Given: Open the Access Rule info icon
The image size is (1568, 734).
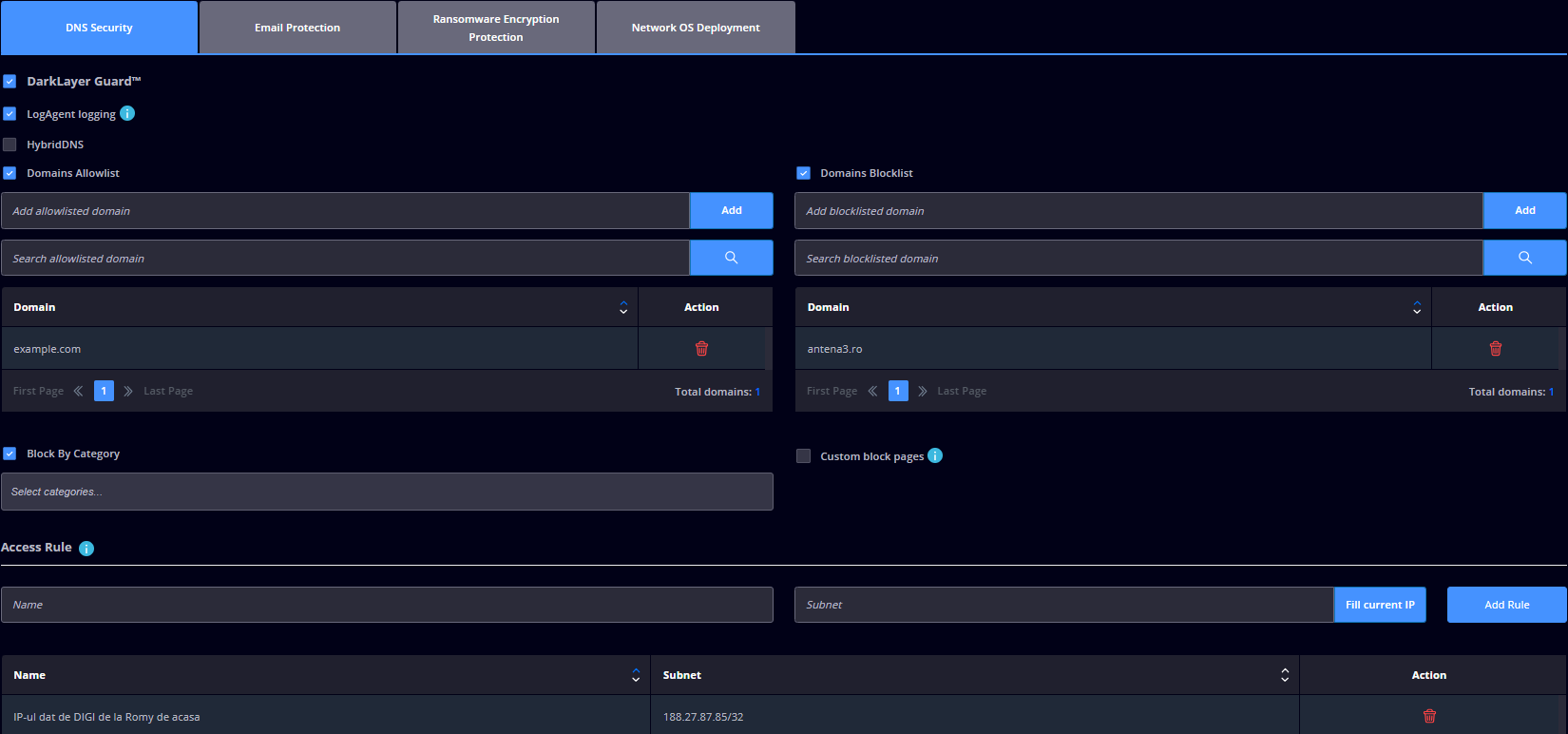Looking at the screenshot, I should 86,548.
